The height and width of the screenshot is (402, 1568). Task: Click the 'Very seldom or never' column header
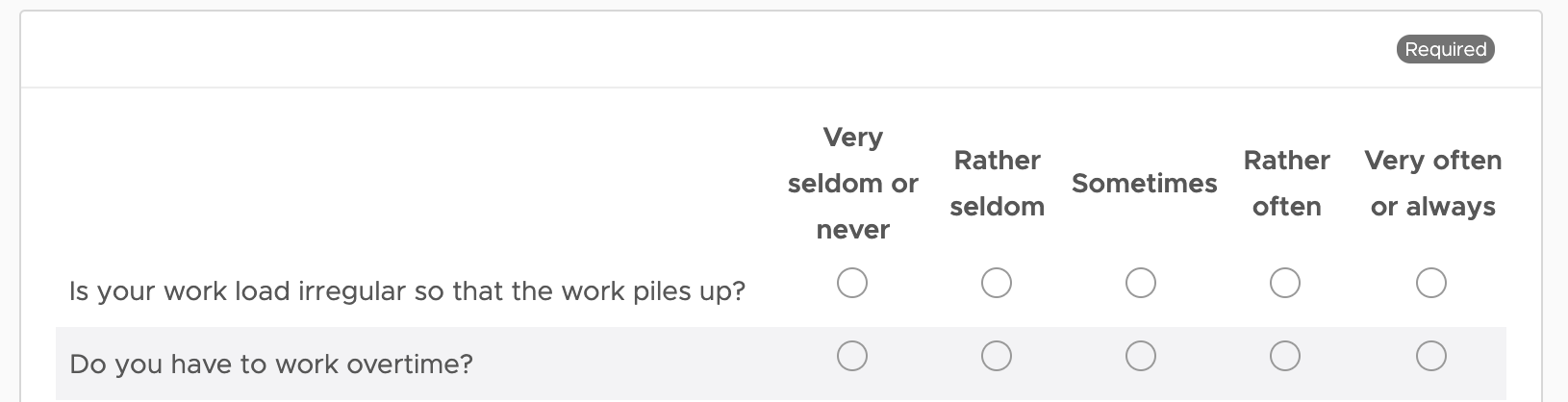(x=853, y=183)
